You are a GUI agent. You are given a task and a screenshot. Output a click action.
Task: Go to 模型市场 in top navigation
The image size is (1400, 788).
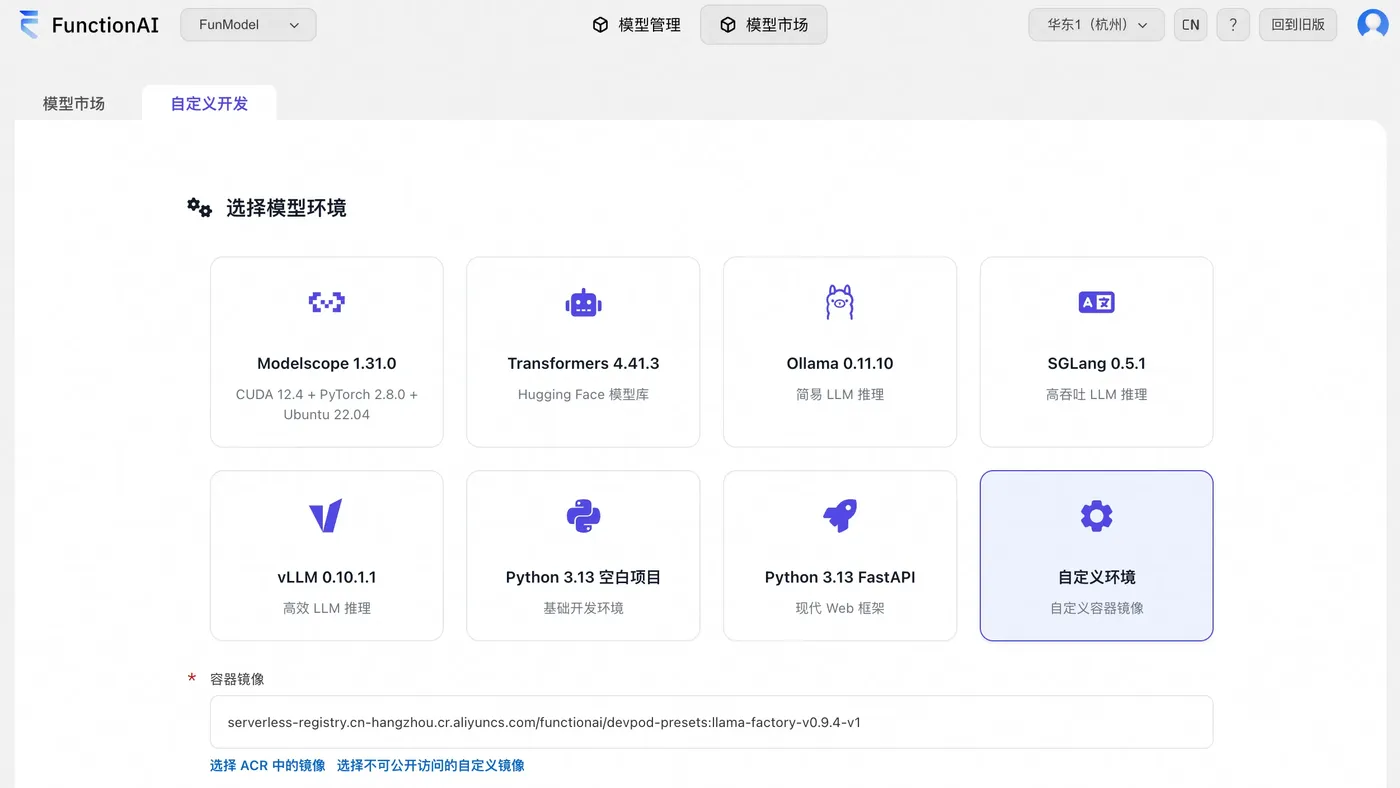pos(764,25)
